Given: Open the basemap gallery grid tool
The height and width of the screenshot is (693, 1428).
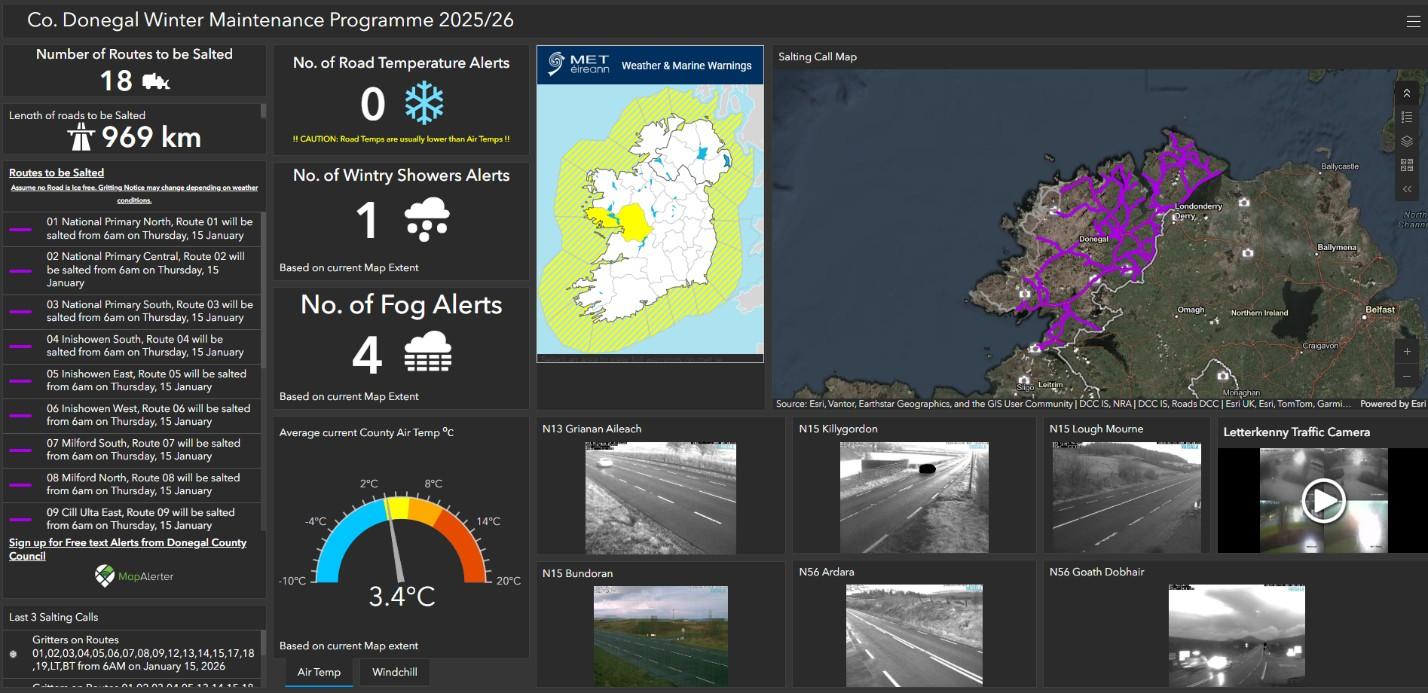Looking at the screenshot, I should [x=1407, y=165].
